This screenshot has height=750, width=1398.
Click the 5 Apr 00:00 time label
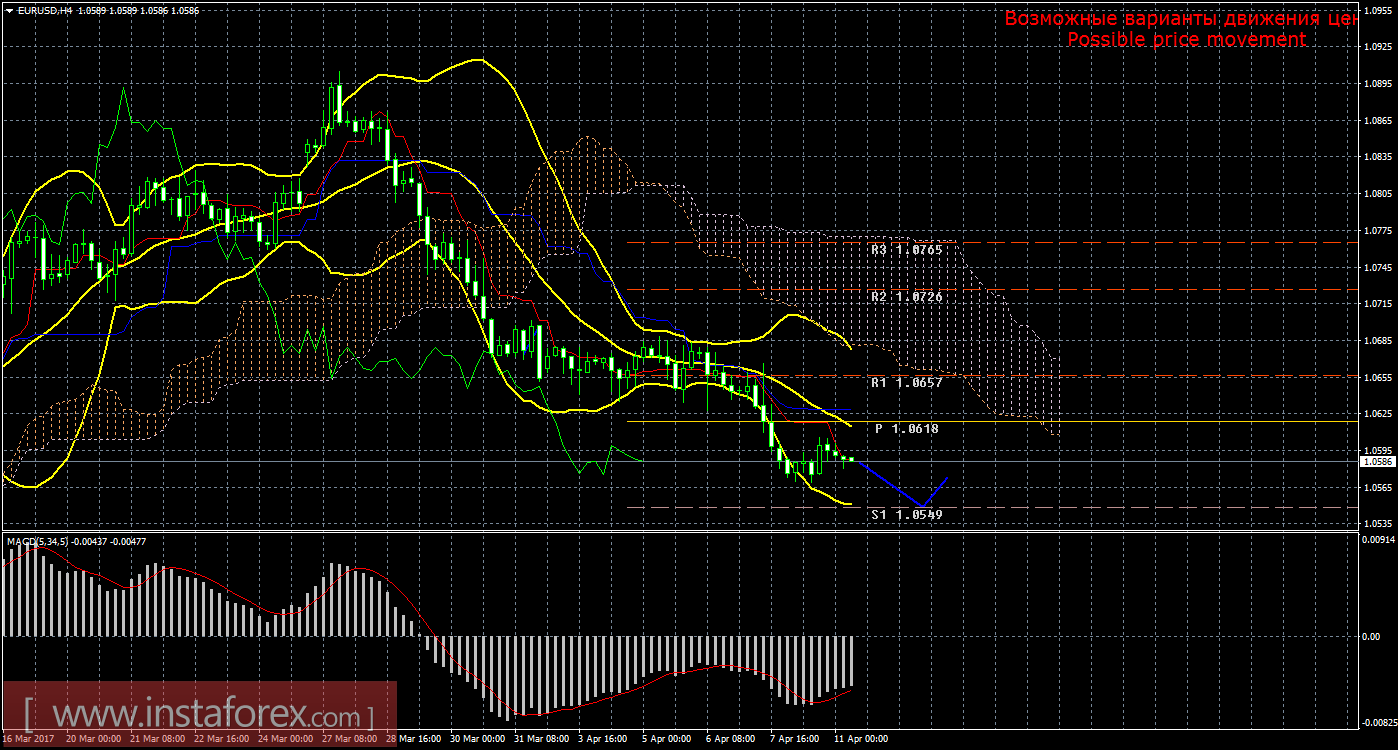667,739
